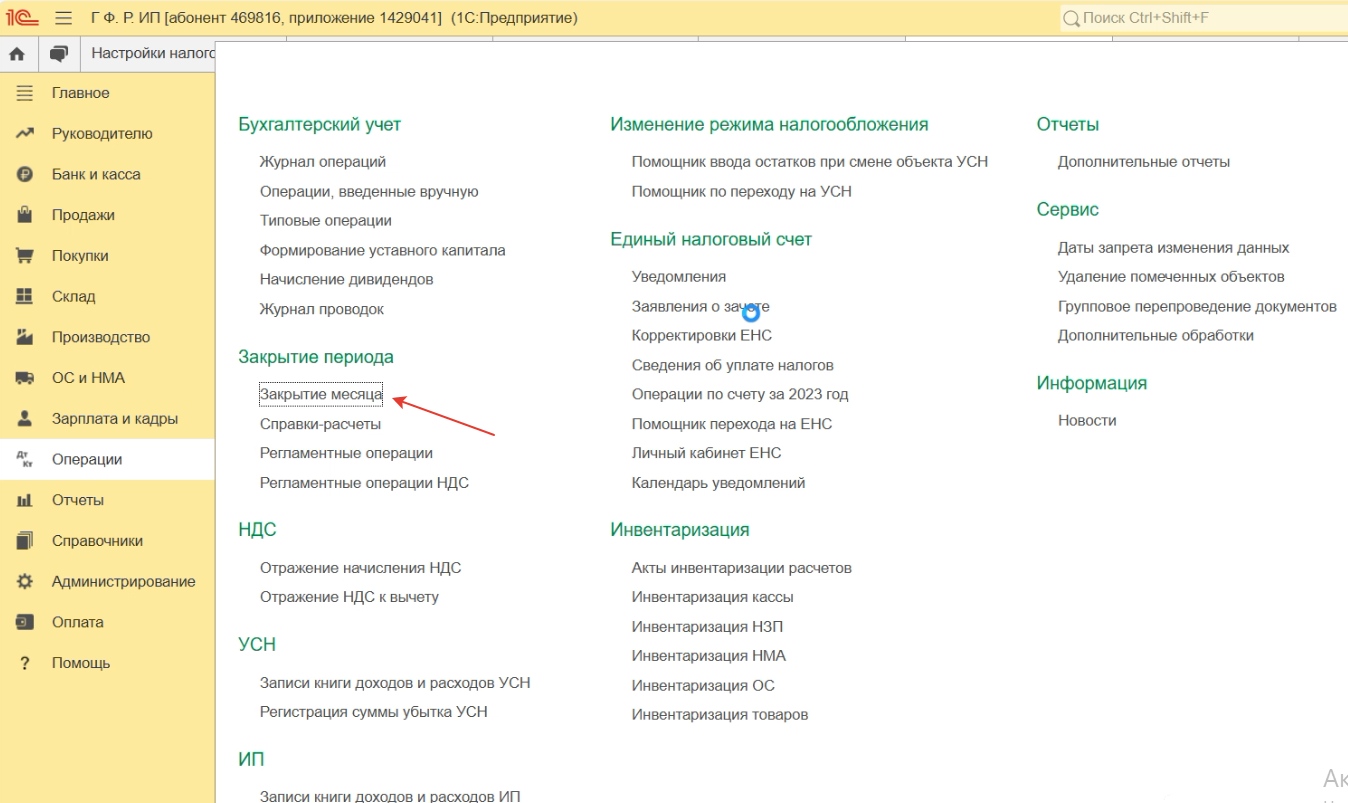
Task: Select Зарплата и кадры section
Action: click(x=114, y=419)
